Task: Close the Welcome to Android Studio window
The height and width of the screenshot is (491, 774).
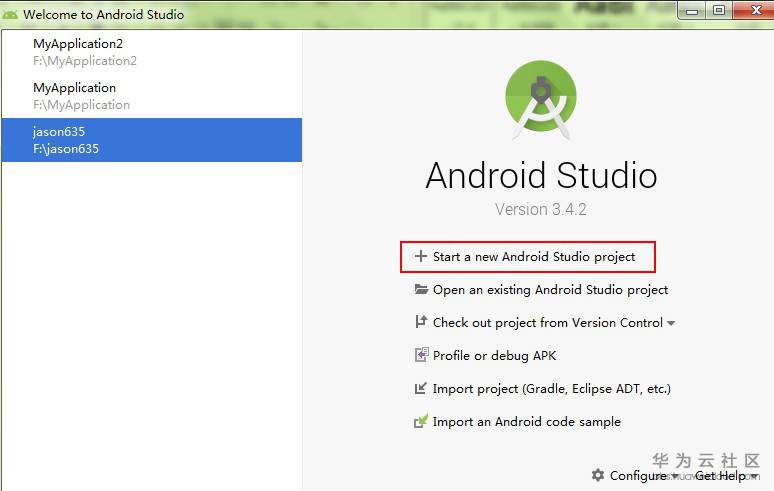Action: [x=755, y=11]
